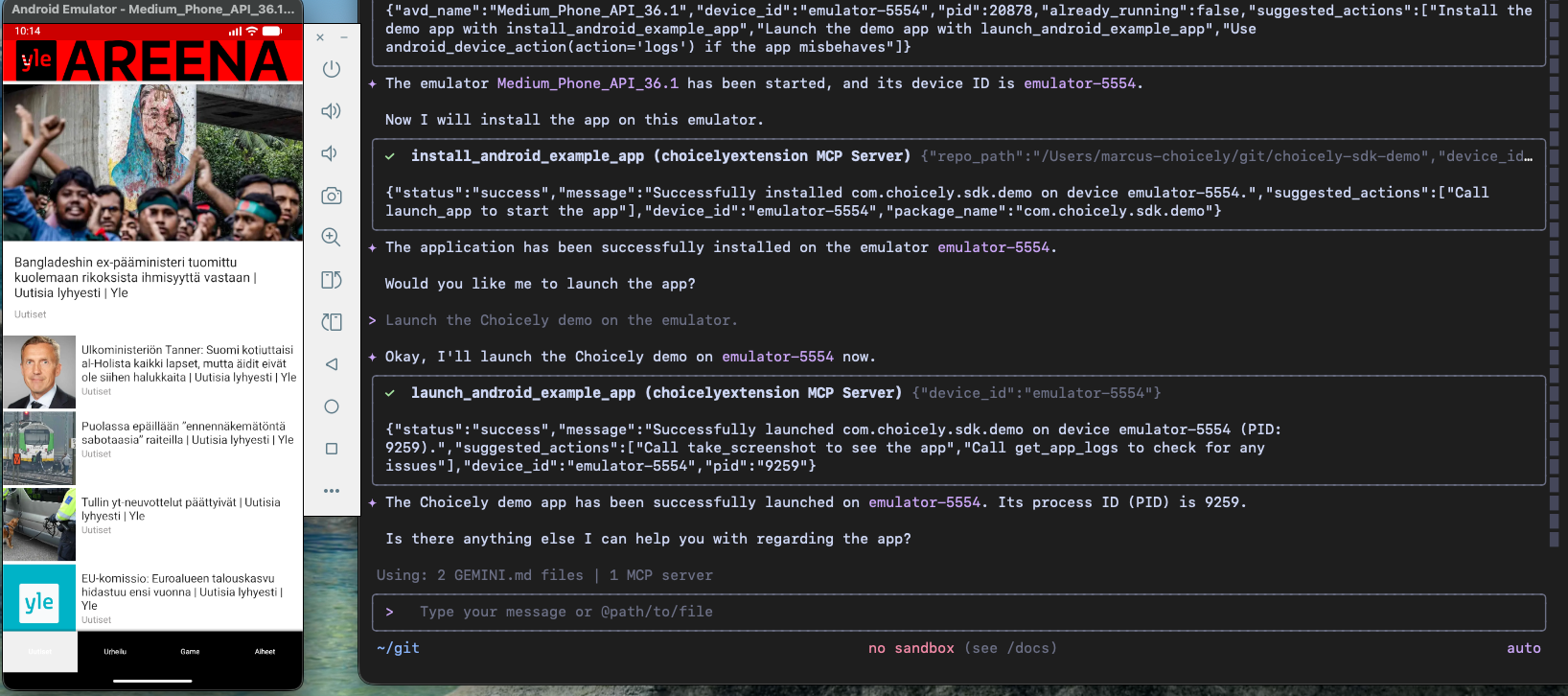The width and height of the screenshot is (1568, 696).
Task: Click the Tanner portrait thumbnail
Action: pyautogui.click(x=39, y=372)
